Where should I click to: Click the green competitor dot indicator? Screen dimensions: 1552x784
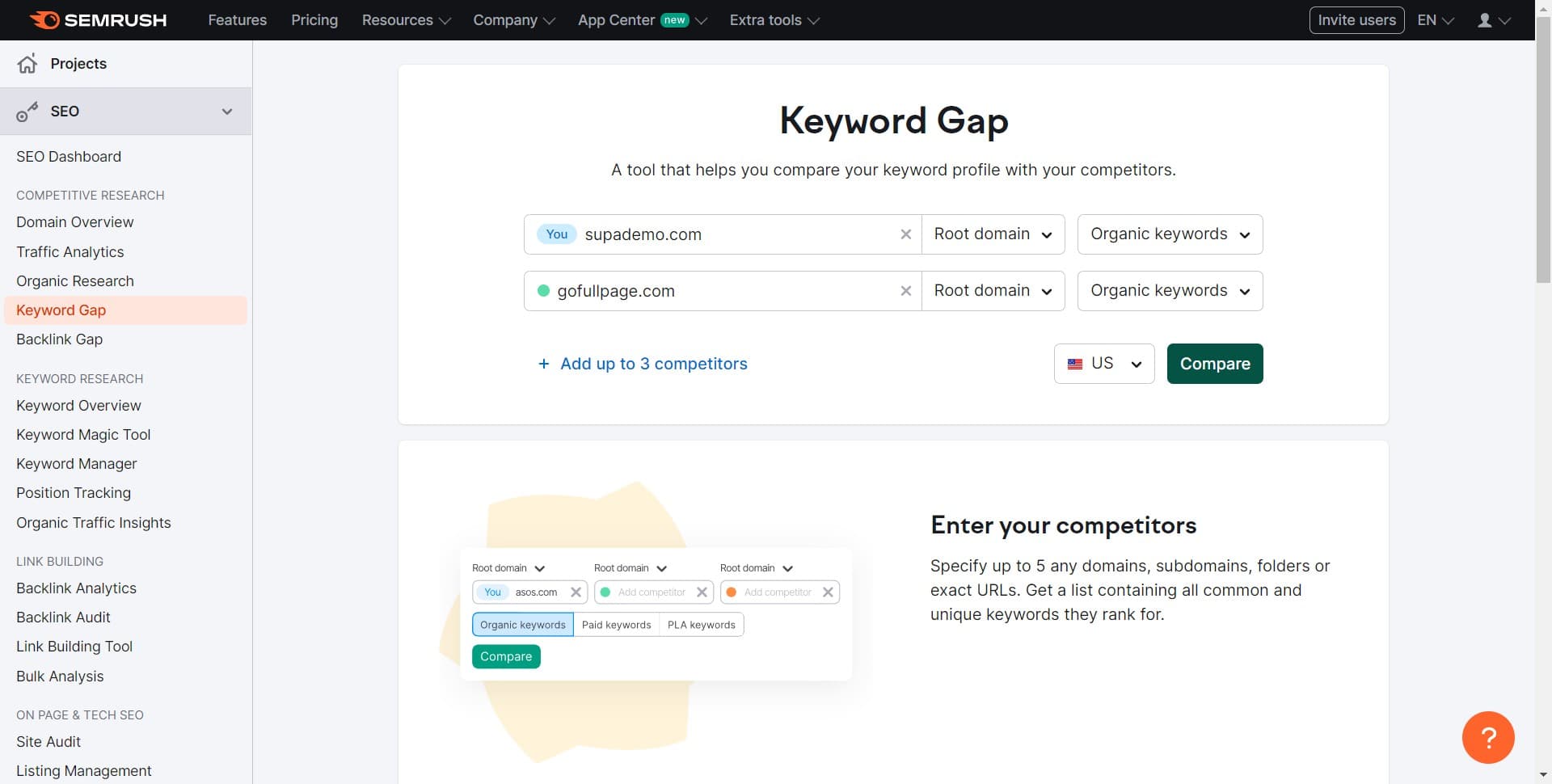(x=543, y=290)
